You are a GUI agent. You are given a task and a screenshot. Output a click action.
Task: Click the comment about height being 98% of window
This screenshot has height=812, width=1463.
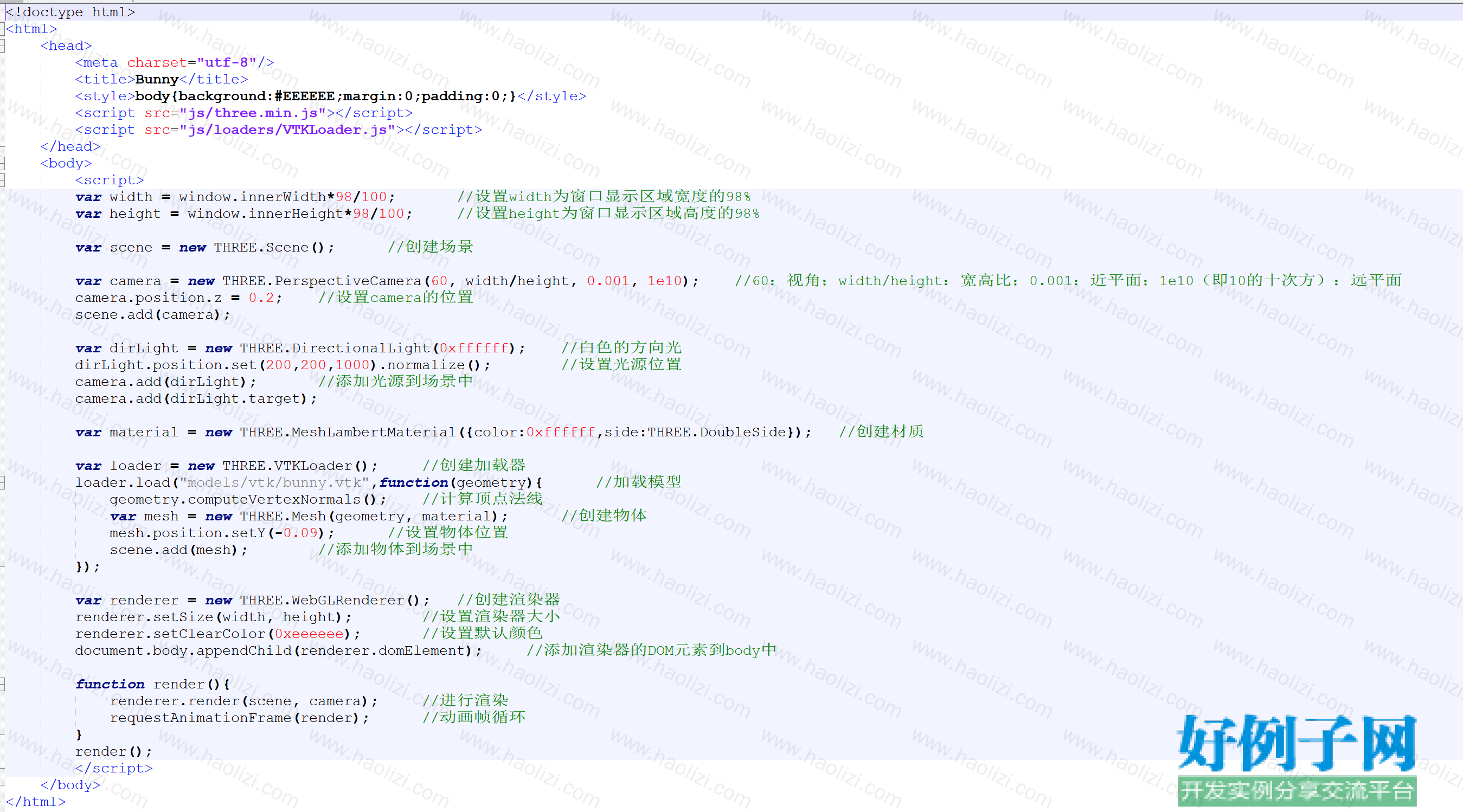point(608,214)
